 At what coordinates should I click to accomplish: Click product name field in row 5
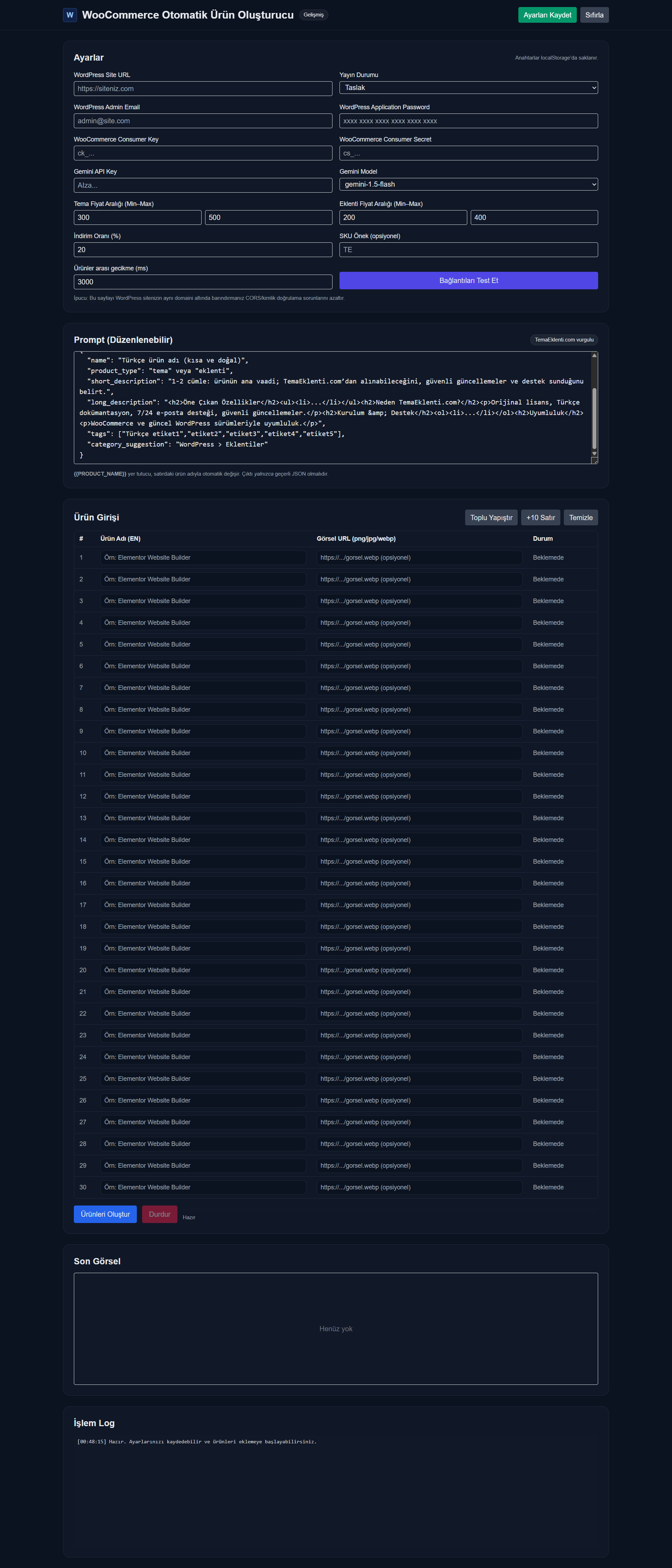pyautogui.click(x=203, y=645)
